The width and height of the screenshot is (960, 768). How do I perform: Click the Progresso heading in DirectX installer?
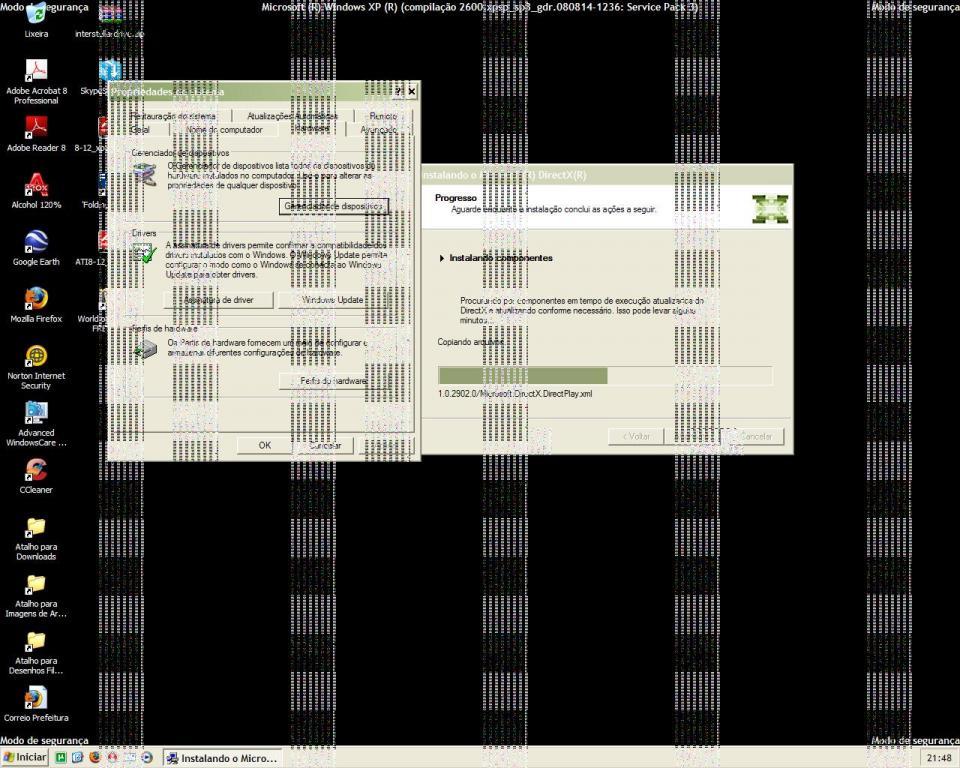[x=456, y=198]
